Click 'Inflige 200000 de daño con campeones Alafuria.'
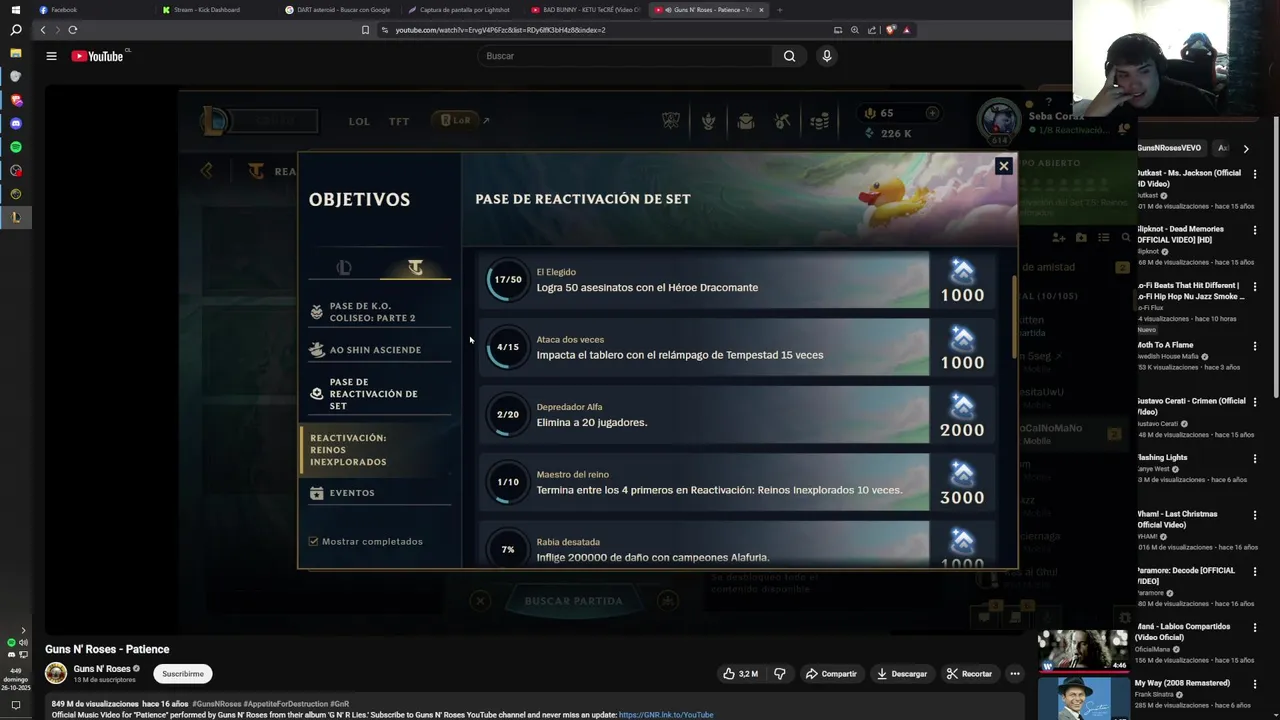The width and height of the screenshot is (1280, 720). click(x=653, y=558)
